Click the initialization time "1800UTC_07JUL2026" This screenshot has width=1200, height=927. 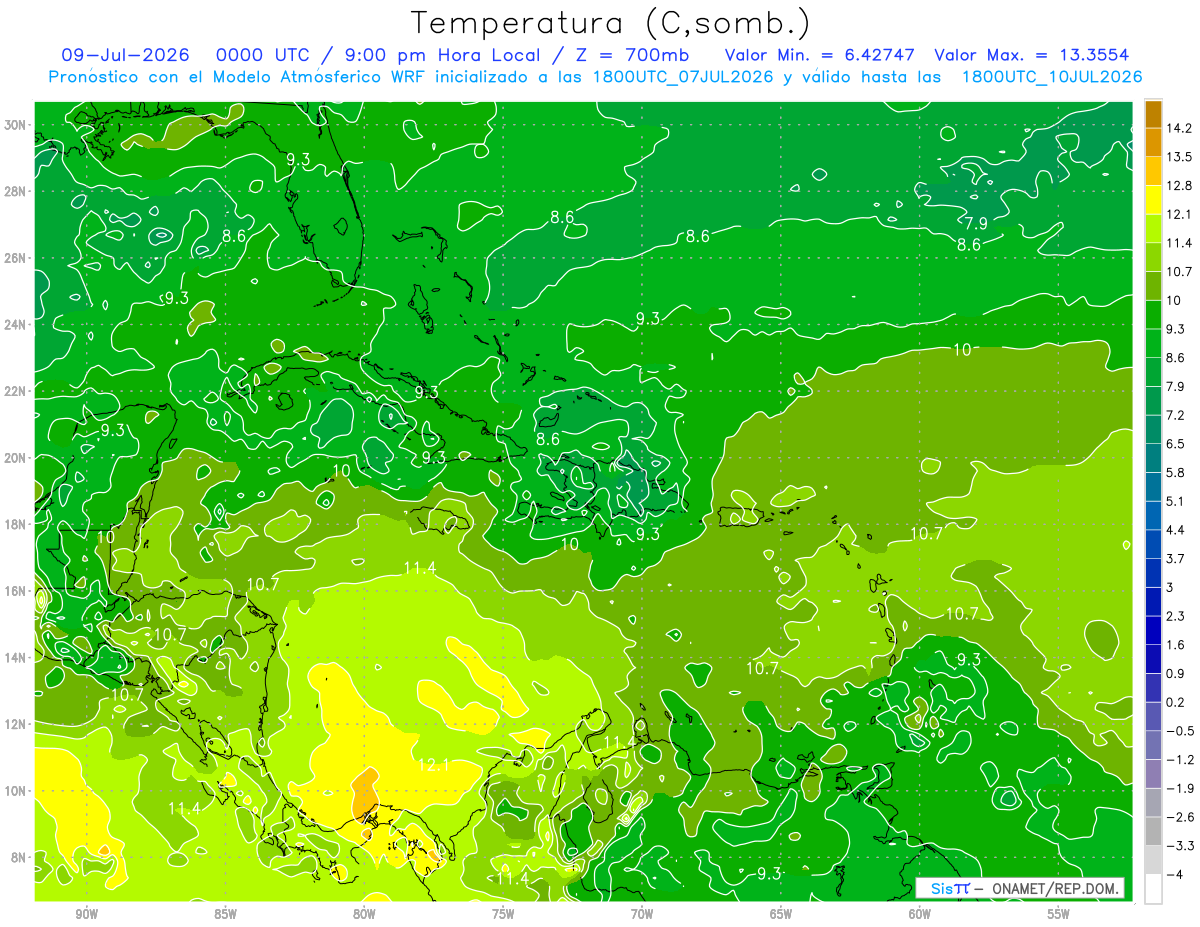click(x=683, y=77)
